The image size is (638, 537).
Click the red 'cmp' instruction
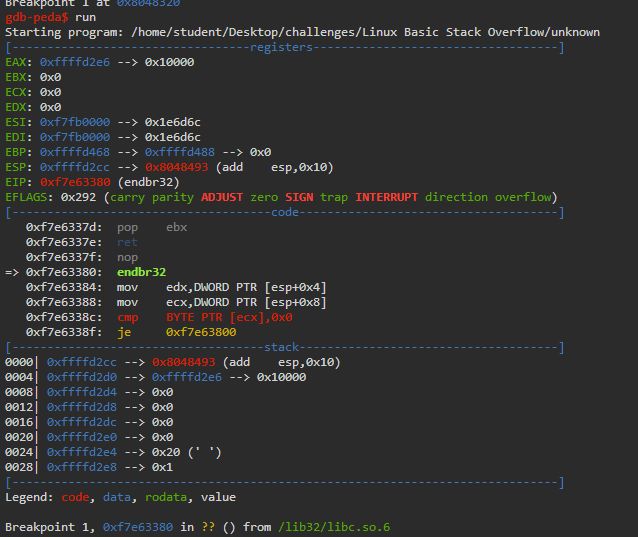click(128, 318)
